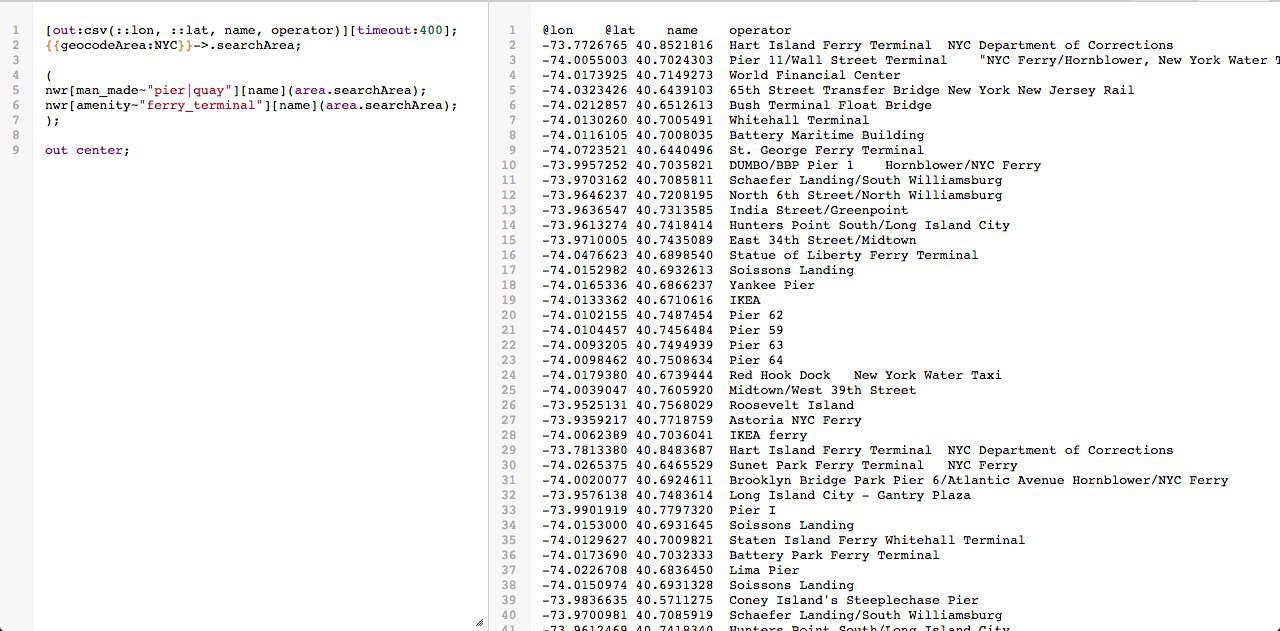
Task: Click longitude -74.0153000 on line 34
Action: pos(585,525)
